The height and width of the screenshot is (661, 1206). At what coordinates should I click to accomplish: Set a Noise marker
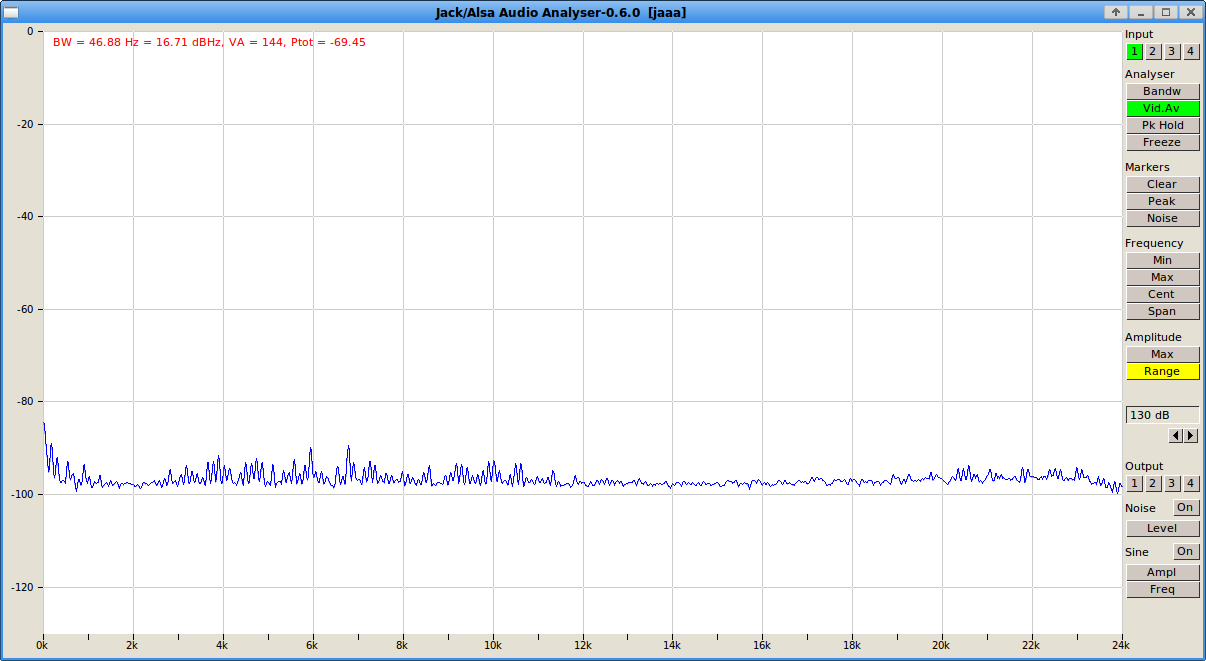1162,218
